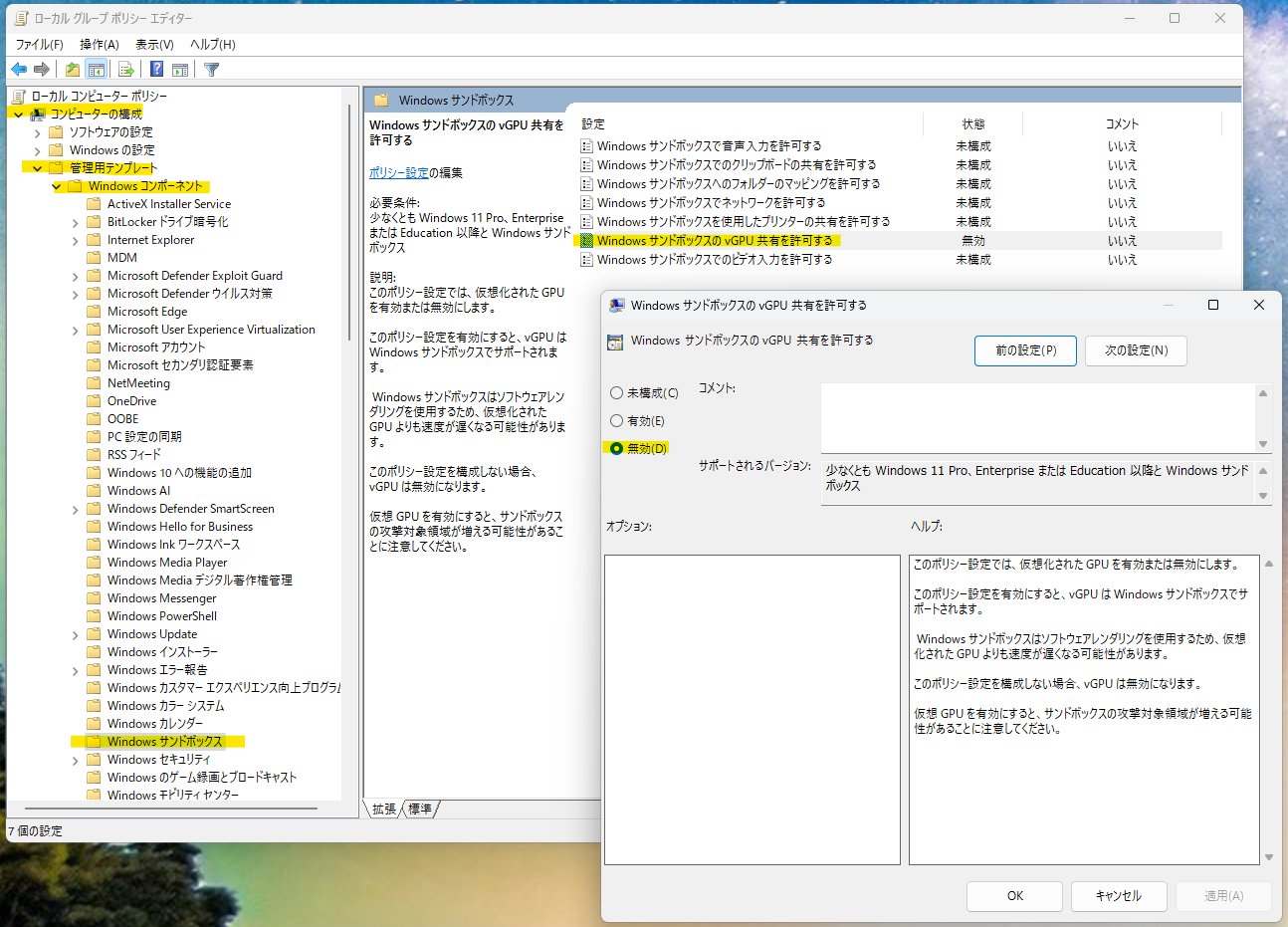
Task: Expand the Windows Update node
Action: pos(75,634)
